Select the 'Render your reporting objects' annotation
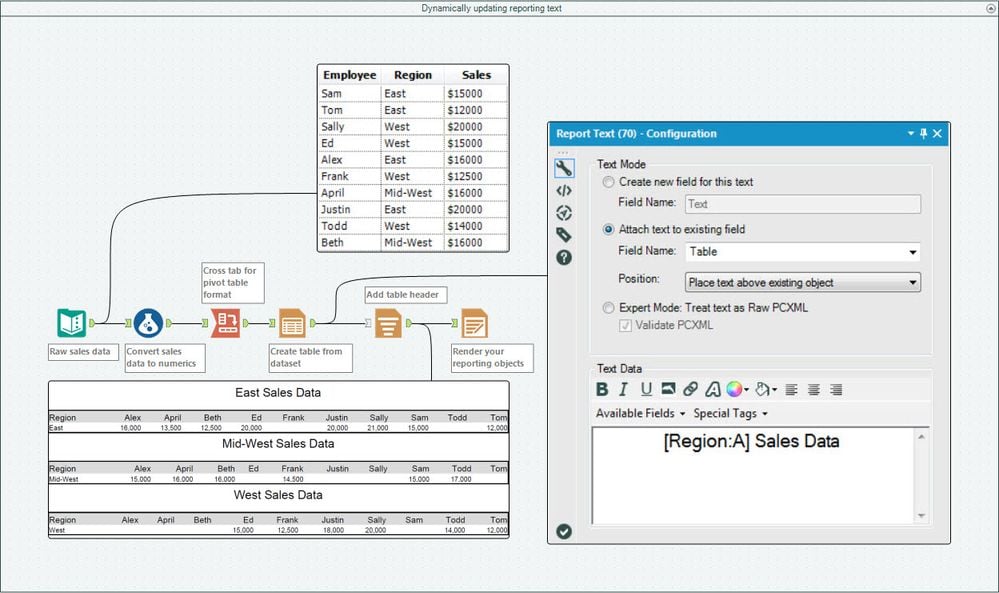Screen dimensions: 999x593 [x=492, y=358]
